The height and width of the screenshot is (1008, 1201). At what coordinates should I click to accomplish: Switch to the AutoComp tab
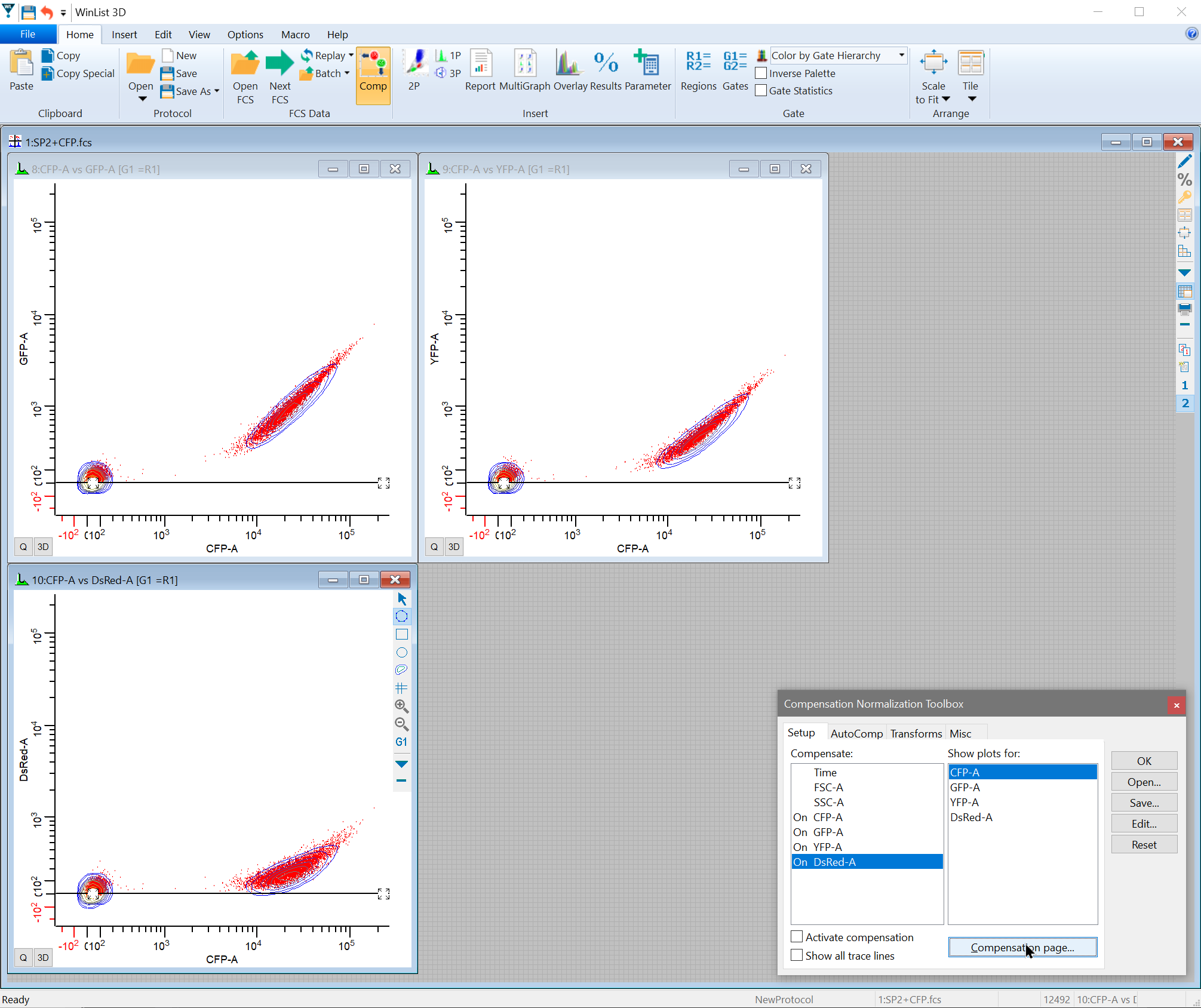point(856,733)
